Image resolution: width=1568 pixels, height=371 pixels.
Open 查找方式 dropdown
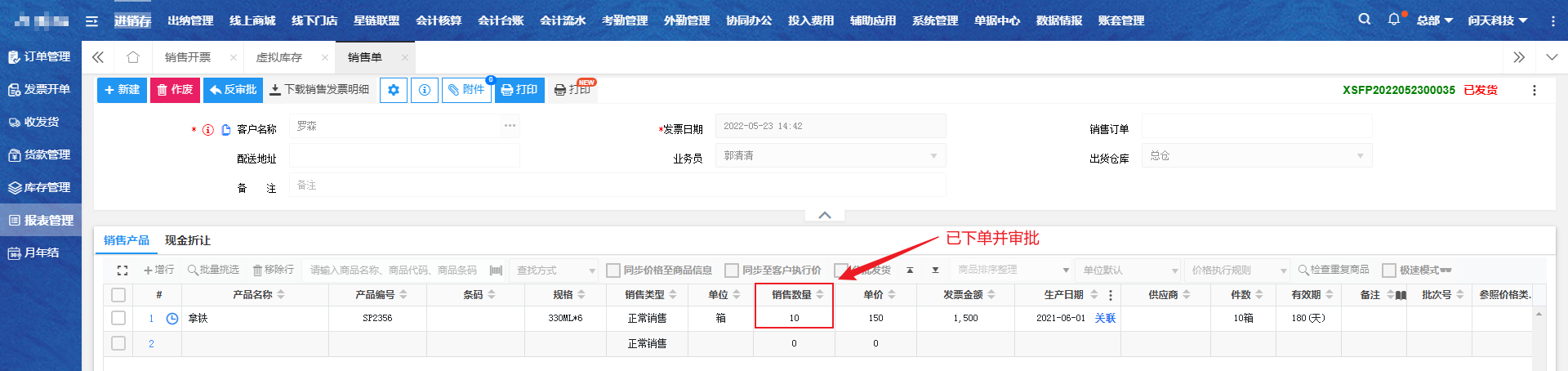(x=556, y=270)
